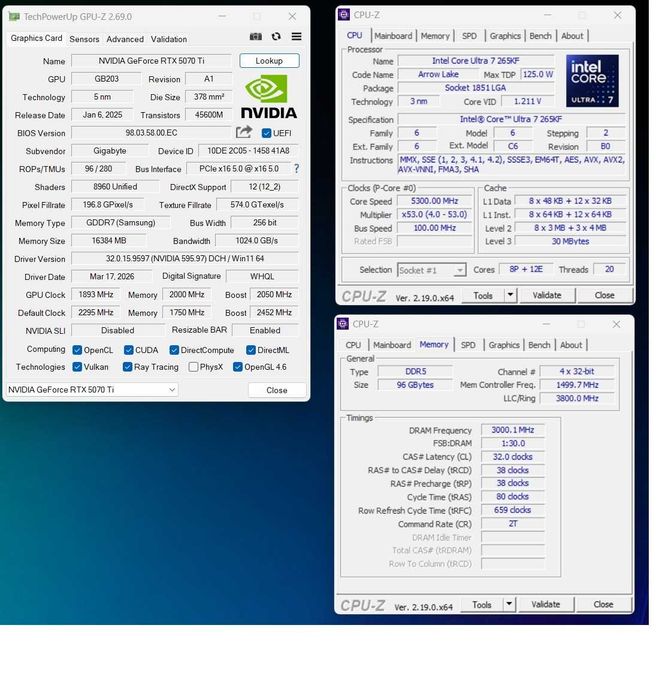This screenshot has height=700, width=659.
Task: Click the Max TDP value 125.0 W
Action: (538, 74)
